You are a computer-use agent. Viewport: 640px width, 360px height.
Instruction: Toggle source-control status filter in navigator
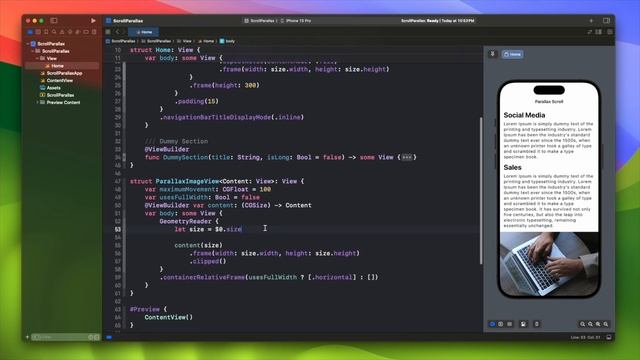(x=97, y=337)
